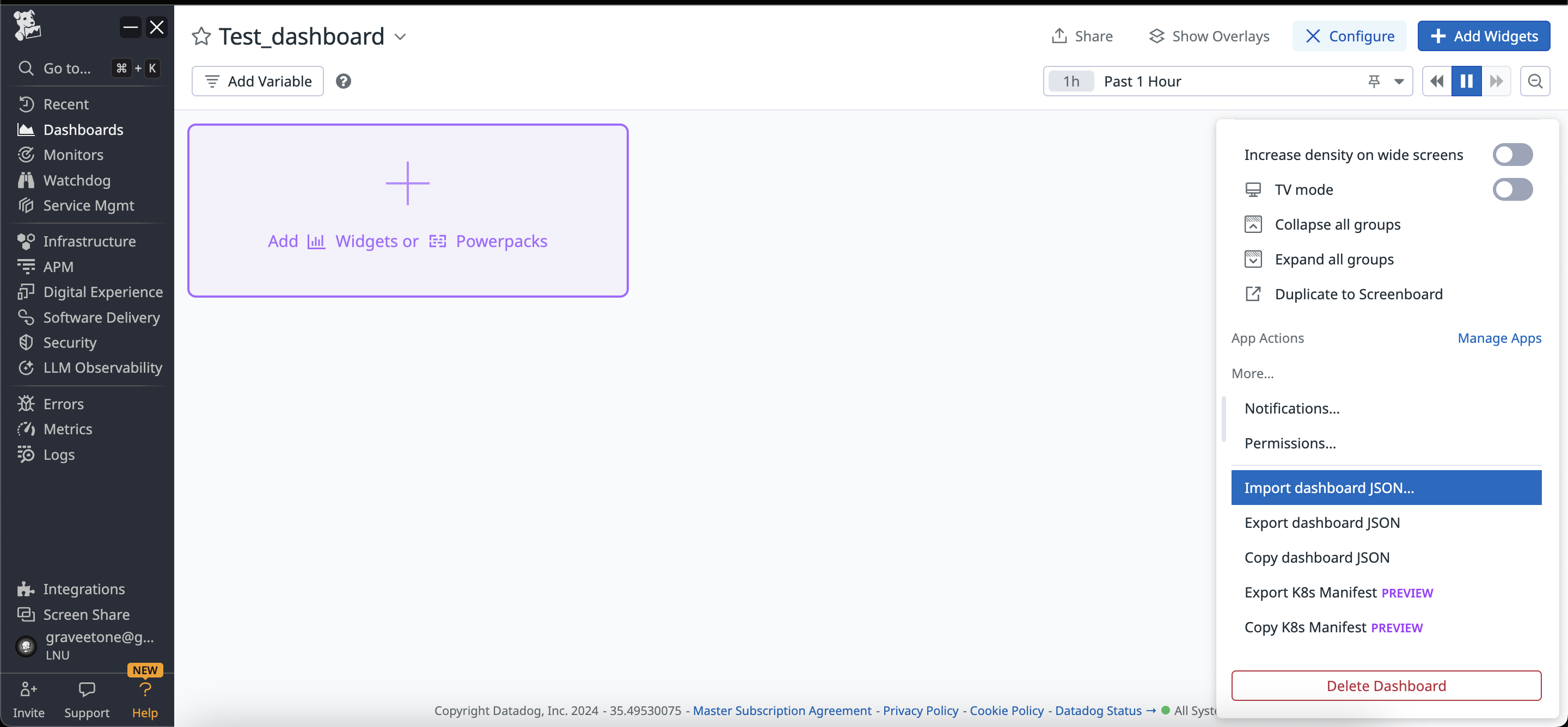
Task: Click the help question mark icon
Action: (x=344, y=81)
